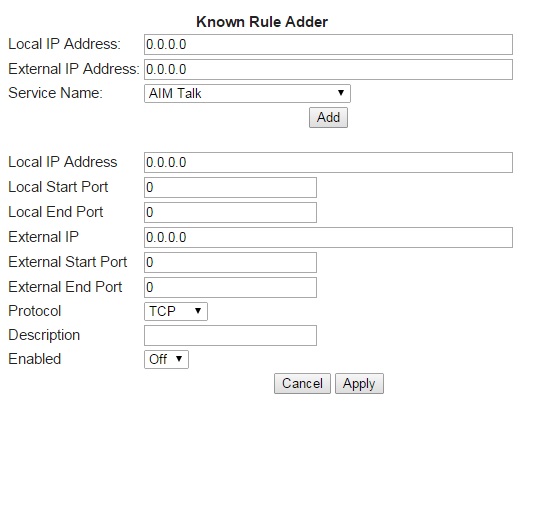554x510 pixels.
Task: Click the Service Name dropdown arrow
Action: coord(341,93)
